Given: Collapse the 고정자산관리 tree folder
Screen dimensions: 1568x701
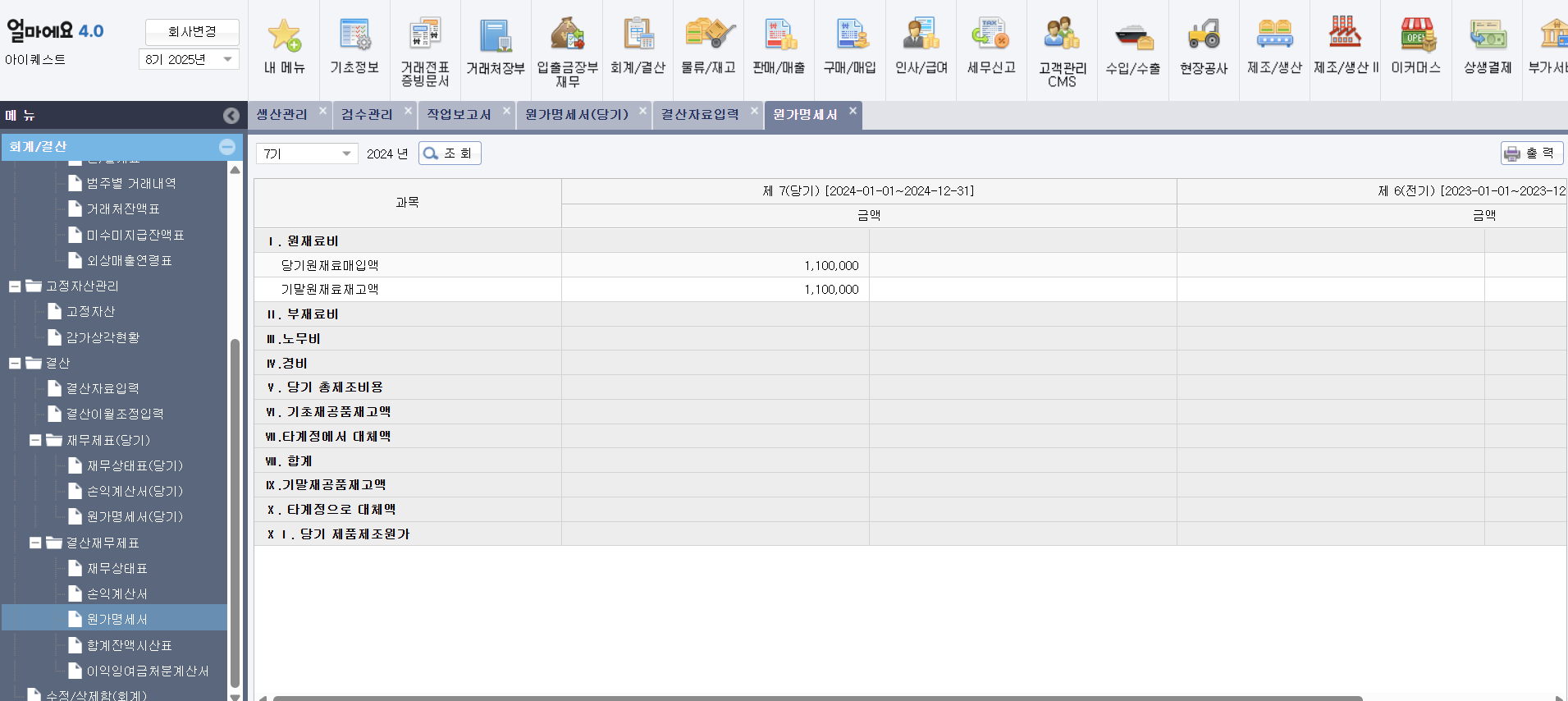Looking at the screenshot, I should point(15,286).
